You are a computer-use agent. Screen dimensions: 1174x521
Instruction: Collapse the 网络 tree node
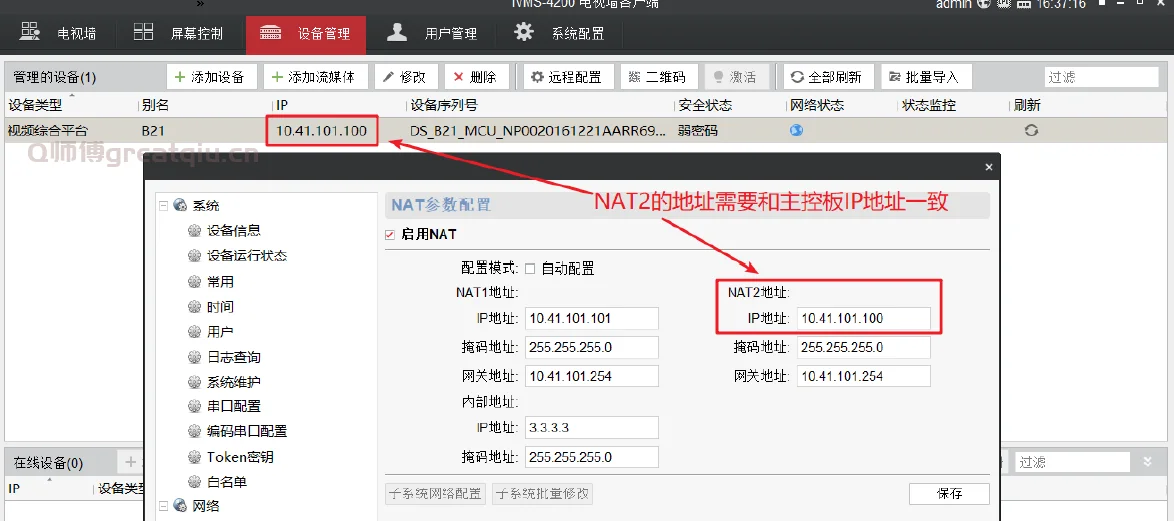164,506
